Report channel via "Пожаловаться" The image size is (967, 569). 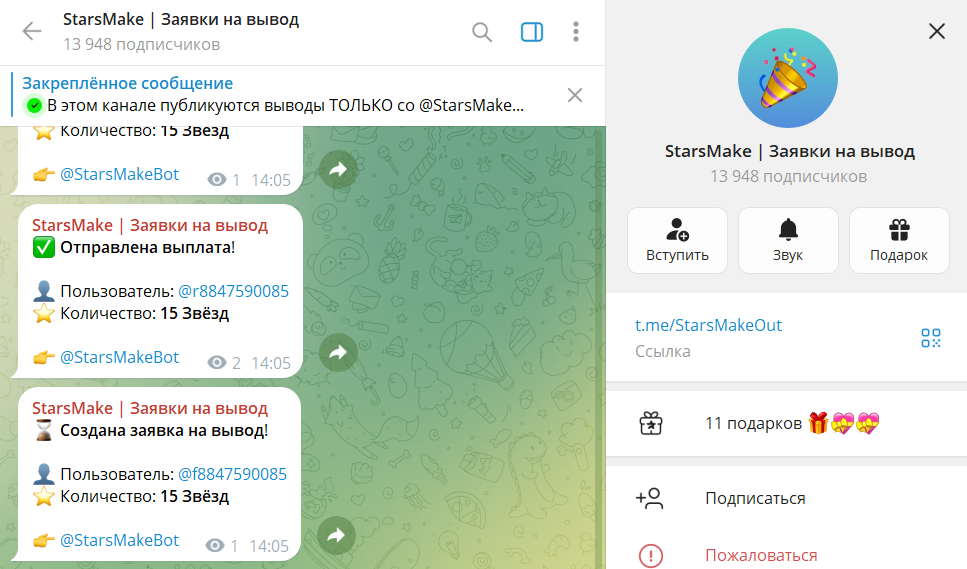tap(761, 555)
